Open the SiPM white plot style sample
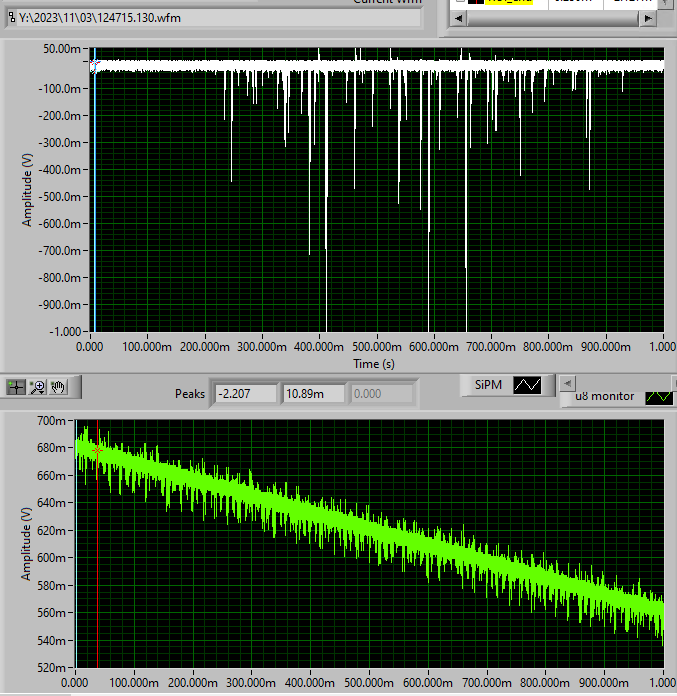 [x=527, y=385]
